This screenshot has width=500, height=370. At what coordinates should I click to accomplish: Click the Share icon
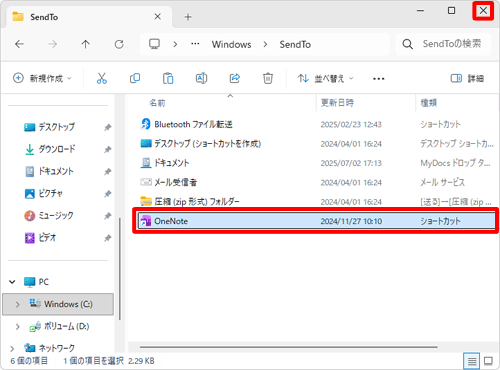click(235, 79)
